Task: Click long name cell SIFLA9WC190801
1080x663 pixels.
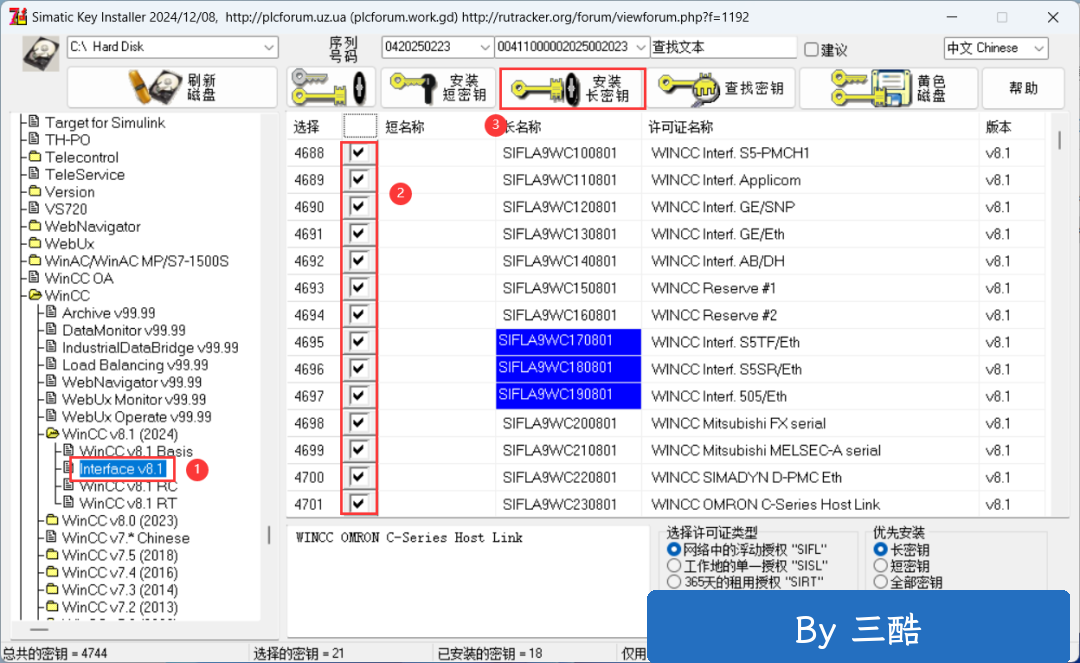Action: [x=568, y=395]
